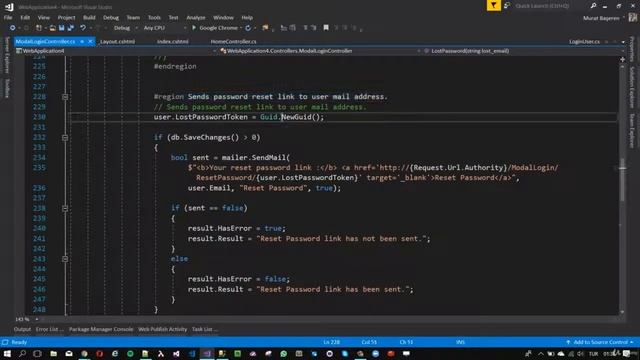Image resolution: width=640 pixels, height=360 pixels.
Task: Click the yellow notifications filter flag icon
Action: pyautogui.click(x=493, y=5)
